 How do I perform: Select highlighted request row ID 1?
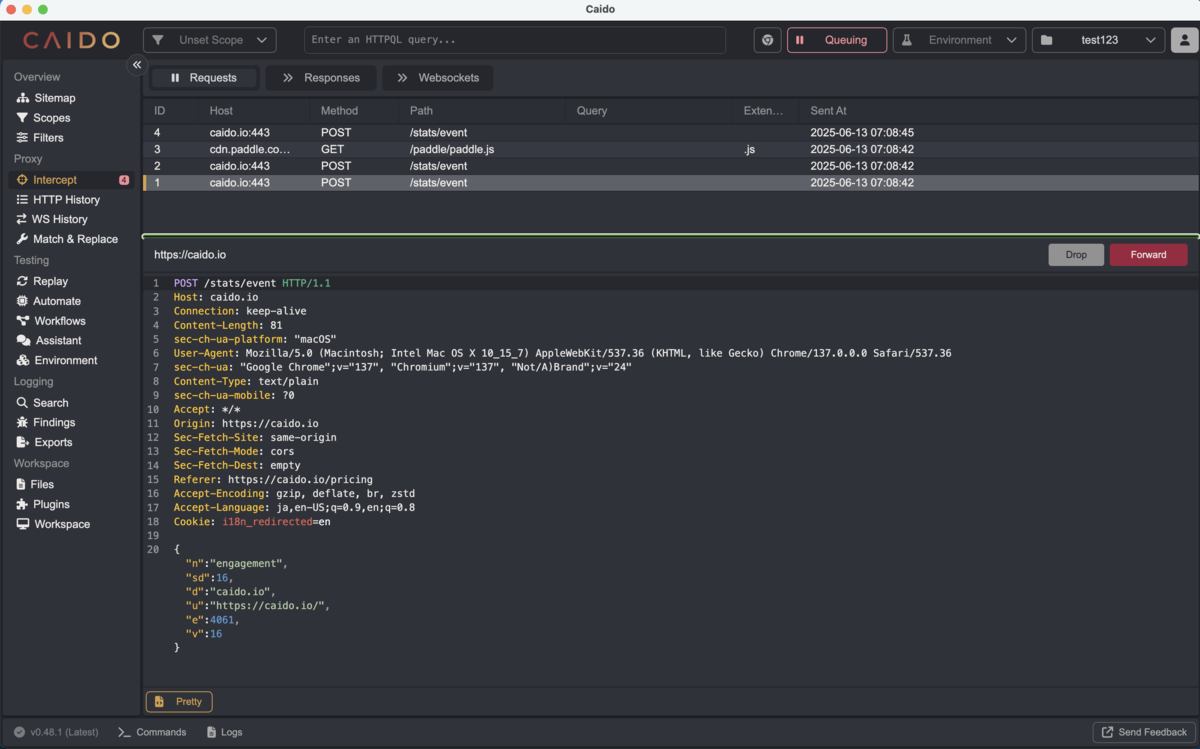670,183
